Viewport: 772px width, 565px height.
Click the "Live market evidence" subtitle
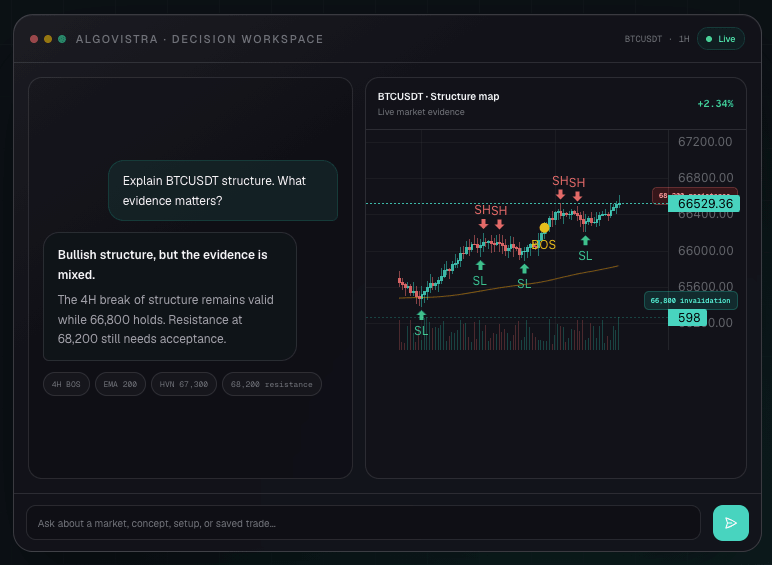[x=421, y=112]
